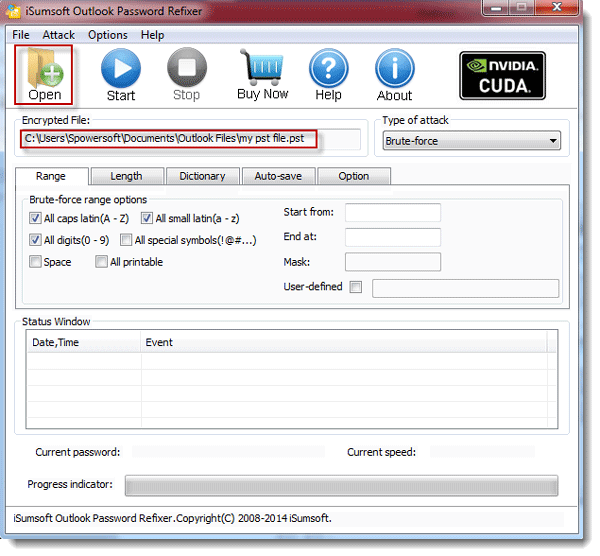Click the Progress indicator bar

(x=341, y=486)
